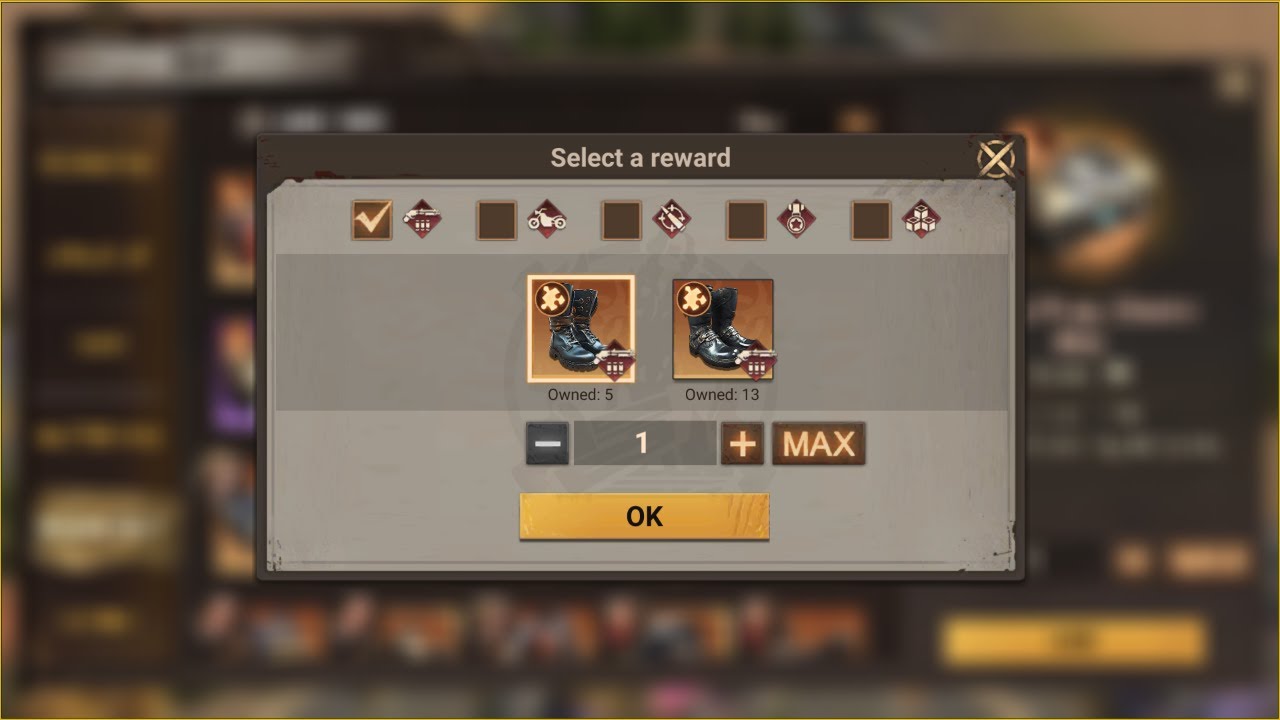Select the shotgun category icon
The width and height of the screenshot is (1280, 720).
click(422, 220)
